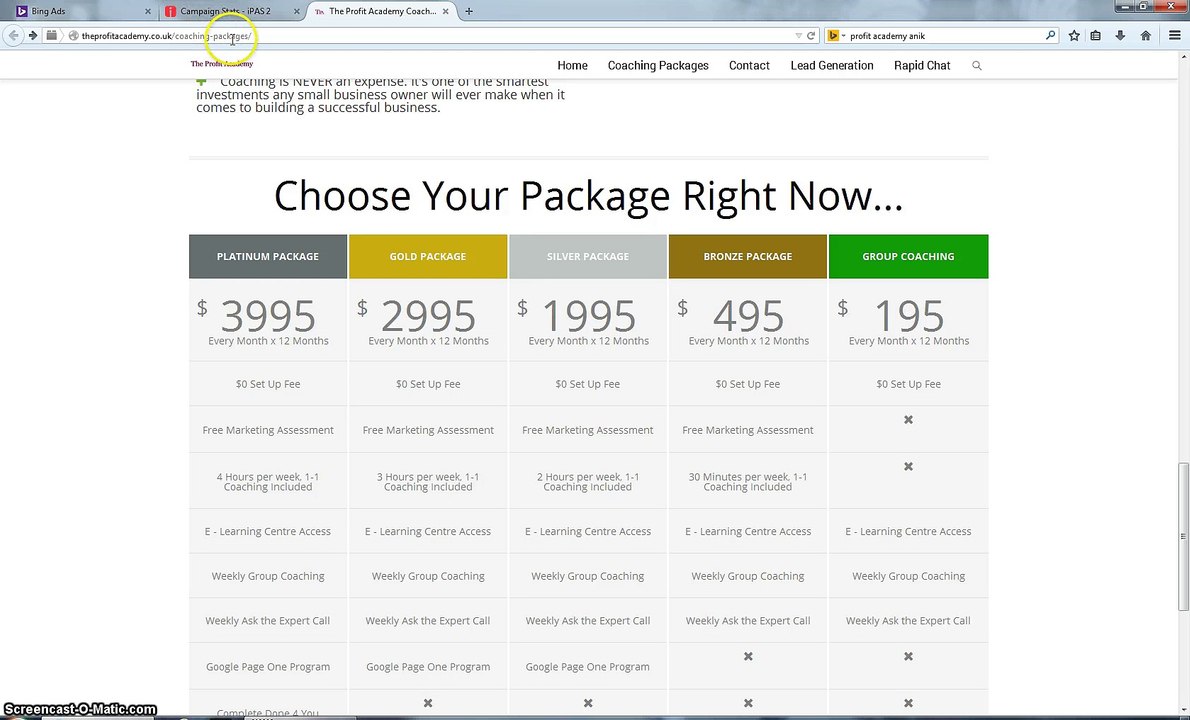Click the 'Choose Your Package Right Now...' heading

click(x=588, y=196)
